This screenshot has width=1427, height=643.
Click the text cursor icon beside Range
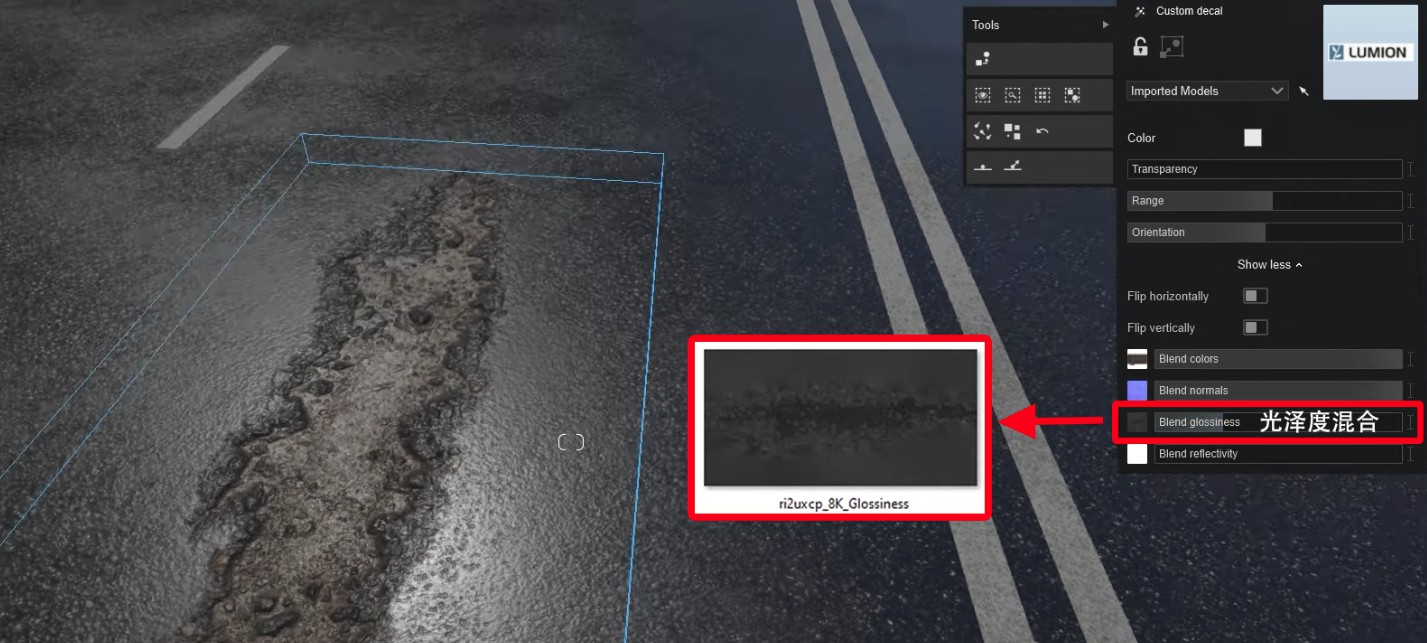click(x=1411, y=201)
